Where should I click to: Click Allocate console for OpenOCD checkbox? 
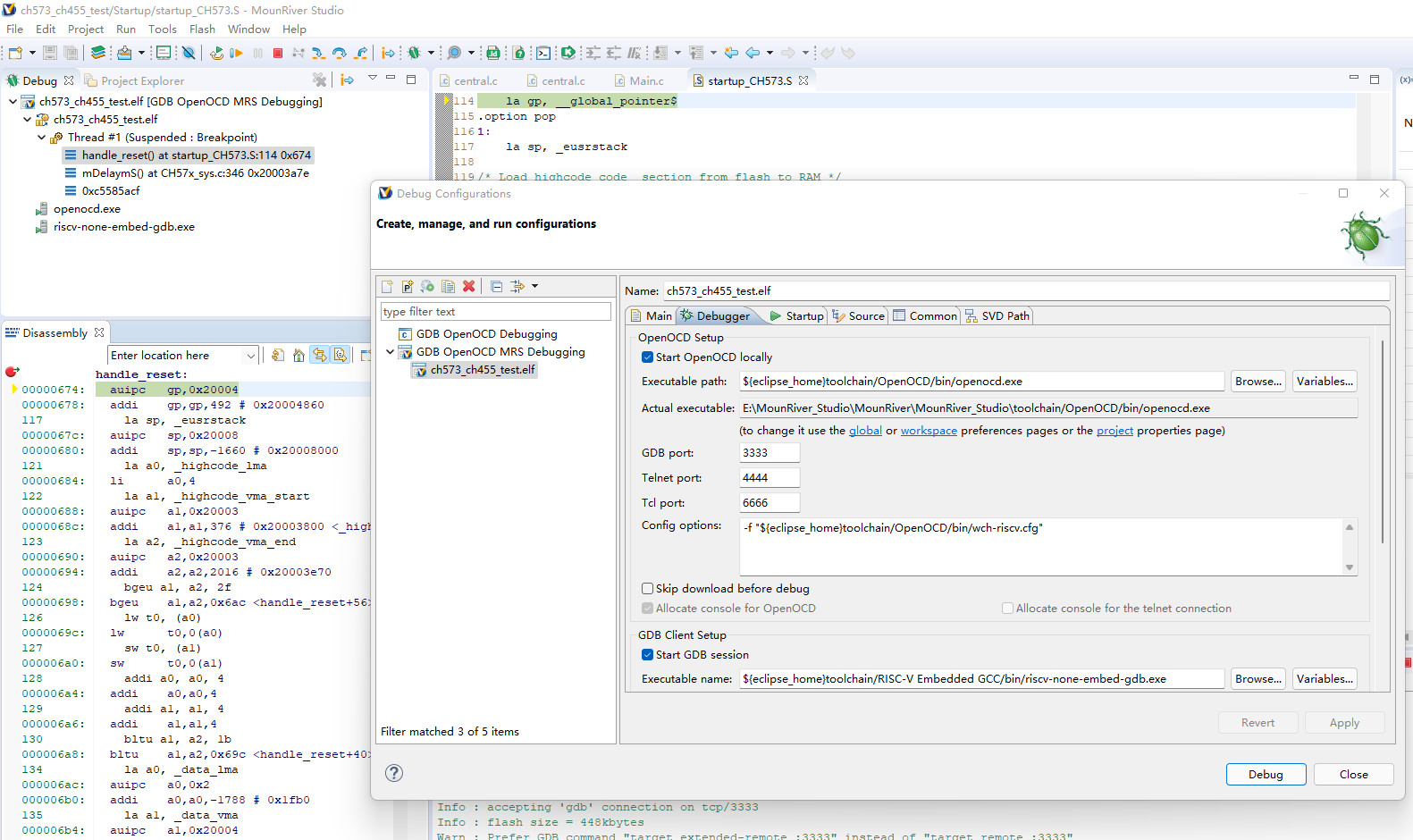click(x=648, y=609)
